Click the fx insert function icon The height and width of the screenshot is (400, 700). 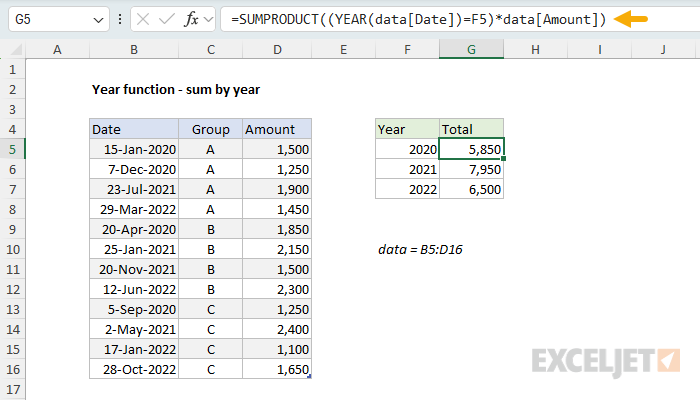(x=191, y=19)
